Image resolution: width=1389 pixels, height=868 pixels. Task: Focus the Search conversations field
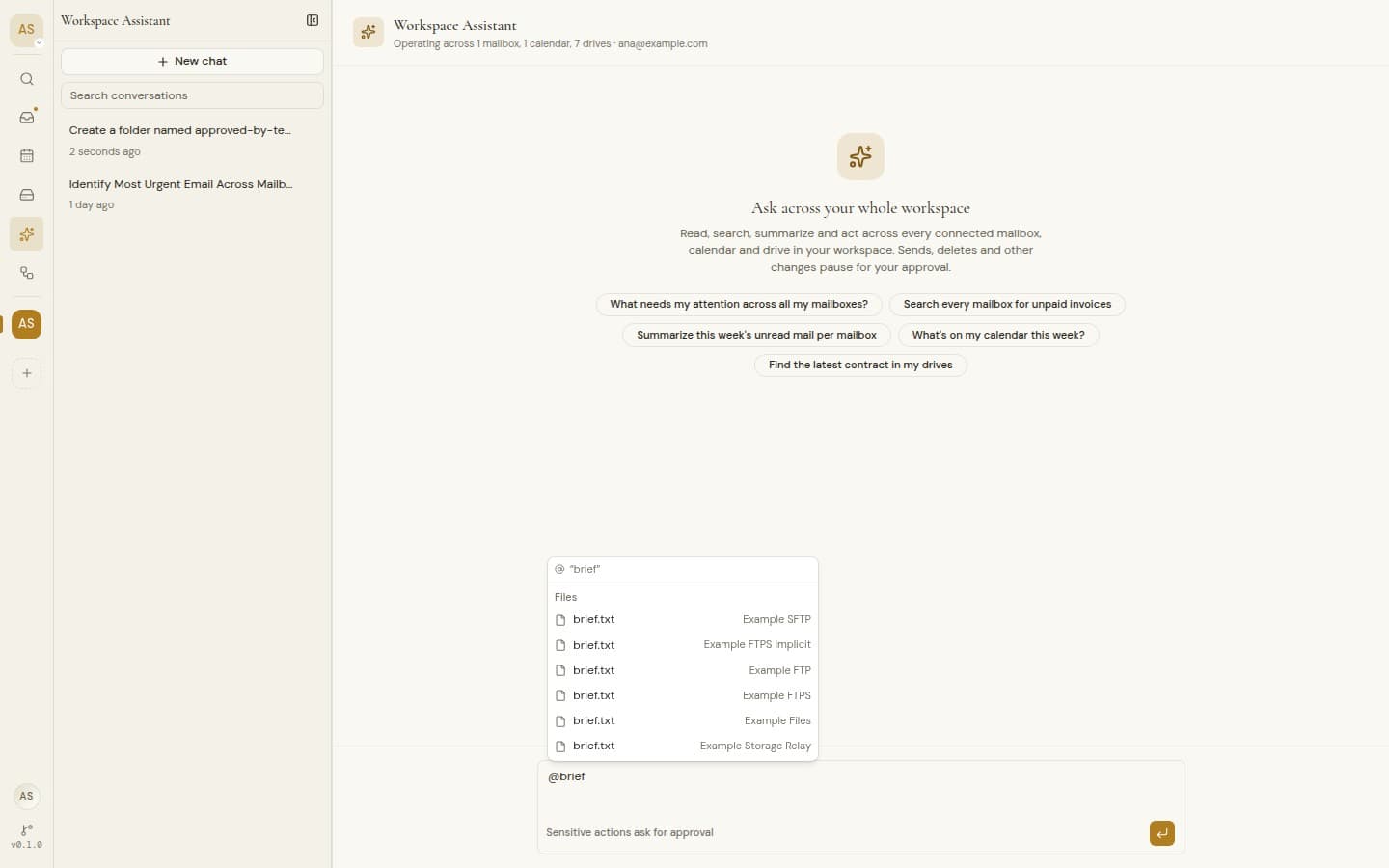click(192, 95)
